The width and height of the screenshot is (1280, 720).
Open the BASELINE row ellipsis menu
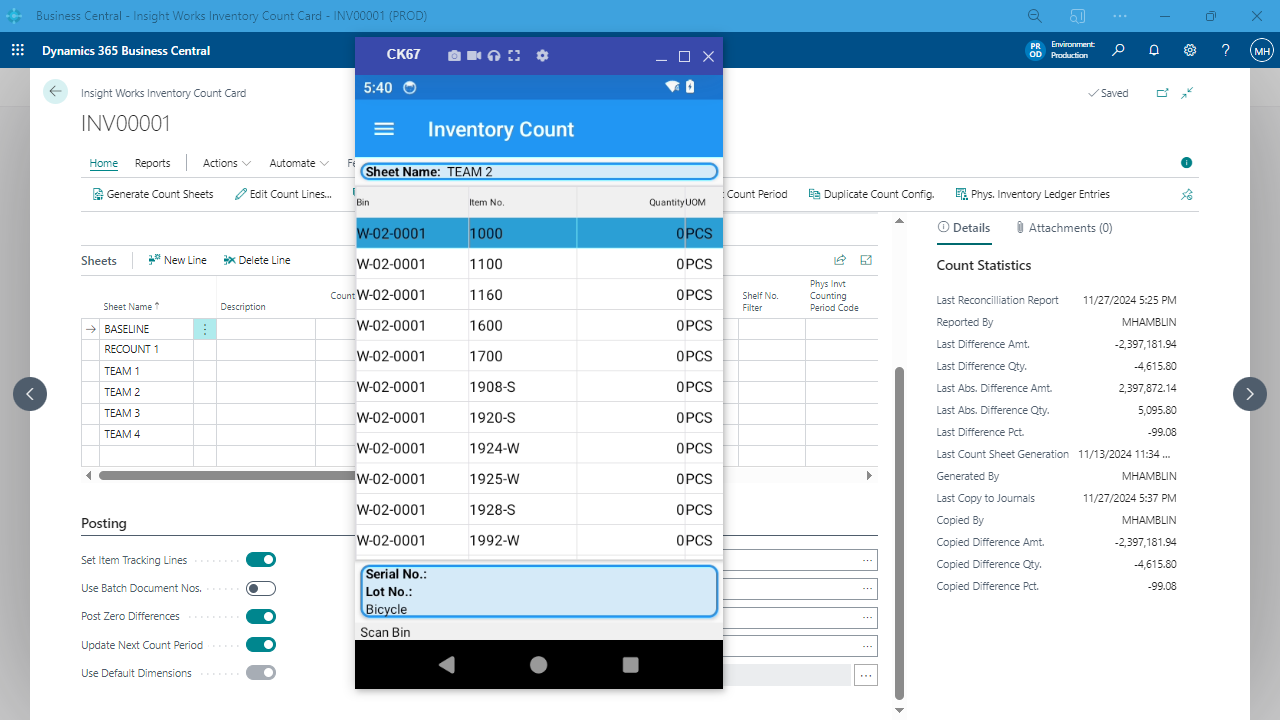(205, 328)
